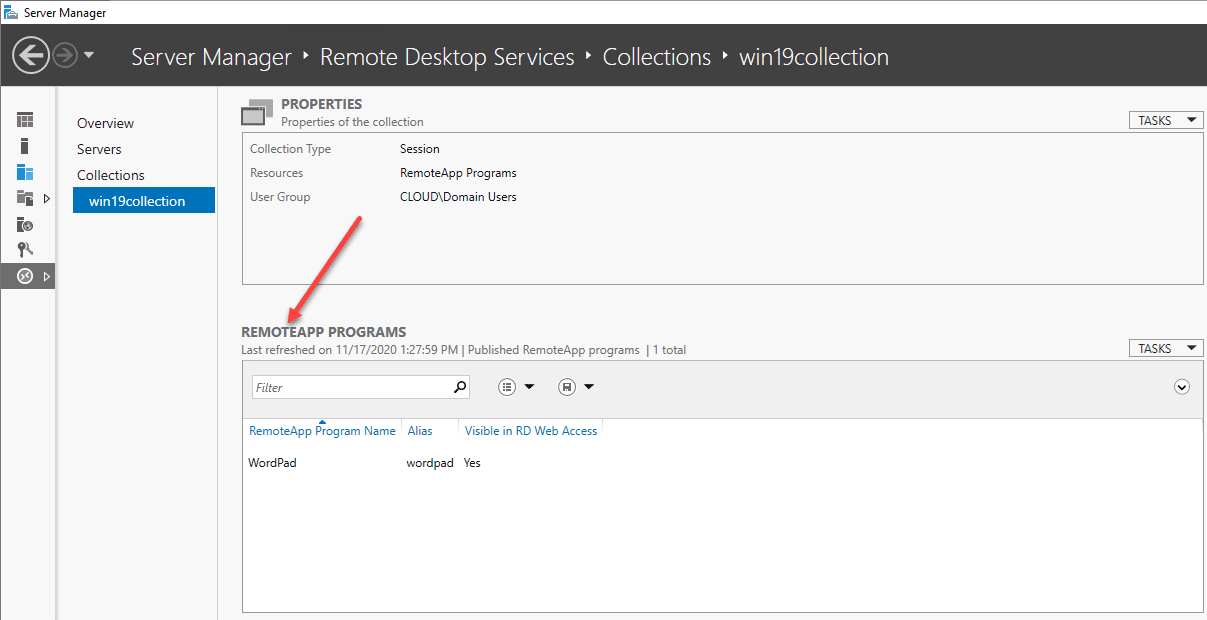Select the WordPad program row
Screen dimensions: 1207x620
273,463
